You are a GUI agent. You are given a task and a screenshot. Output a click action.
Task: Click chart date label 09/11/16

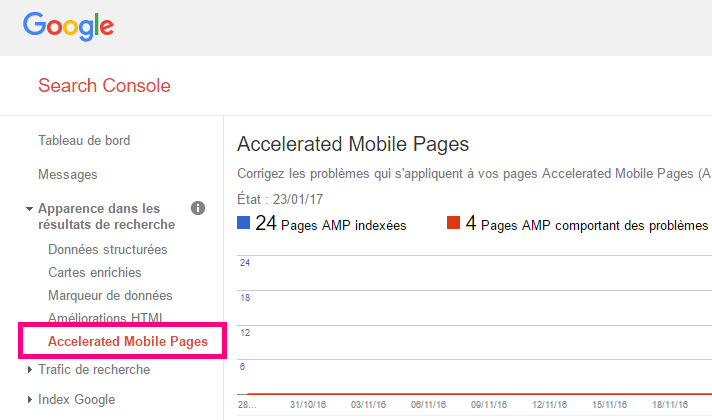[x=489, y=405]
